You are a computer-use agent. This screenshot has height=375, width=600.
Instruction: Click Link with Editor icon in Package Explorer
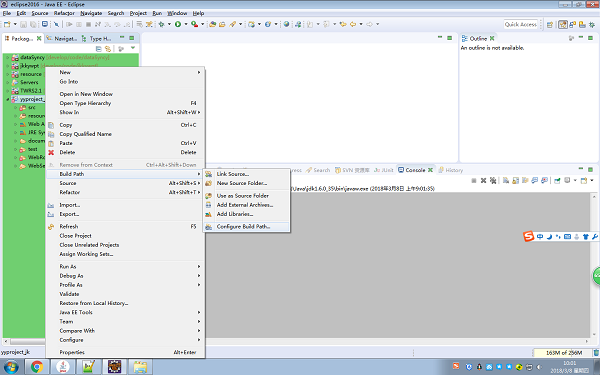108,49
